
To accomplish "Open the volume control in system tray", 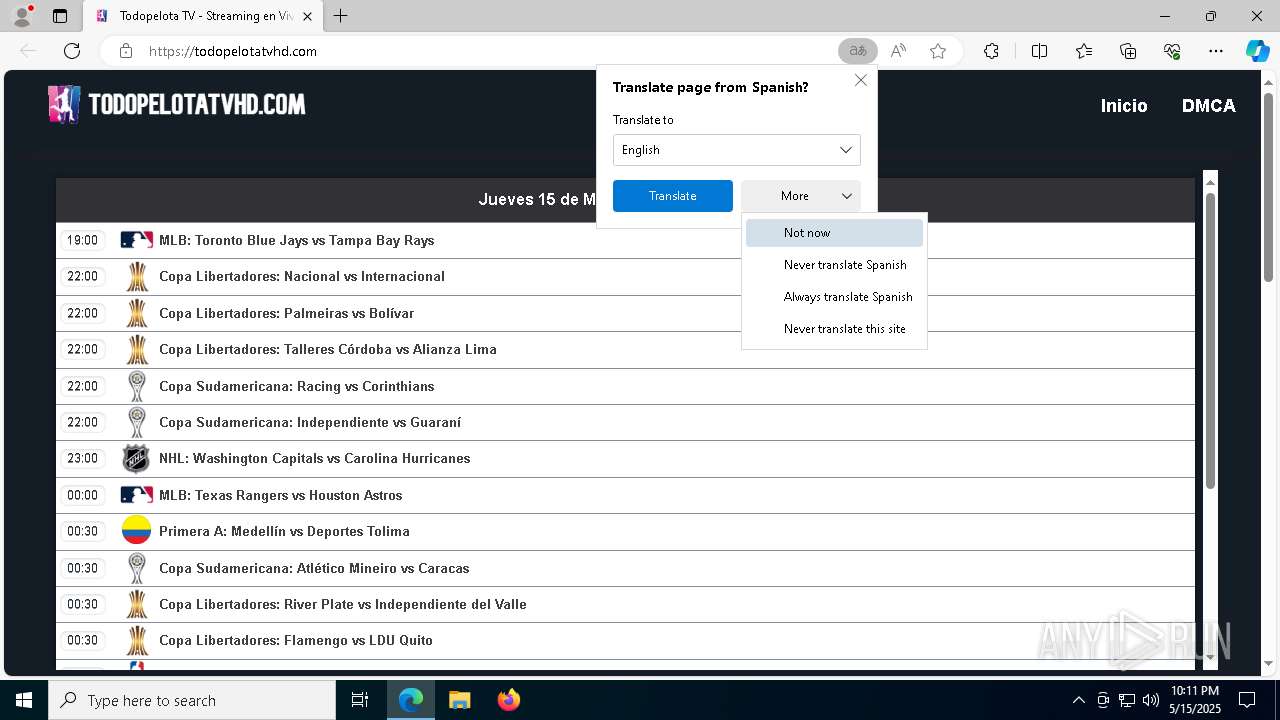I will (1150, 700).
